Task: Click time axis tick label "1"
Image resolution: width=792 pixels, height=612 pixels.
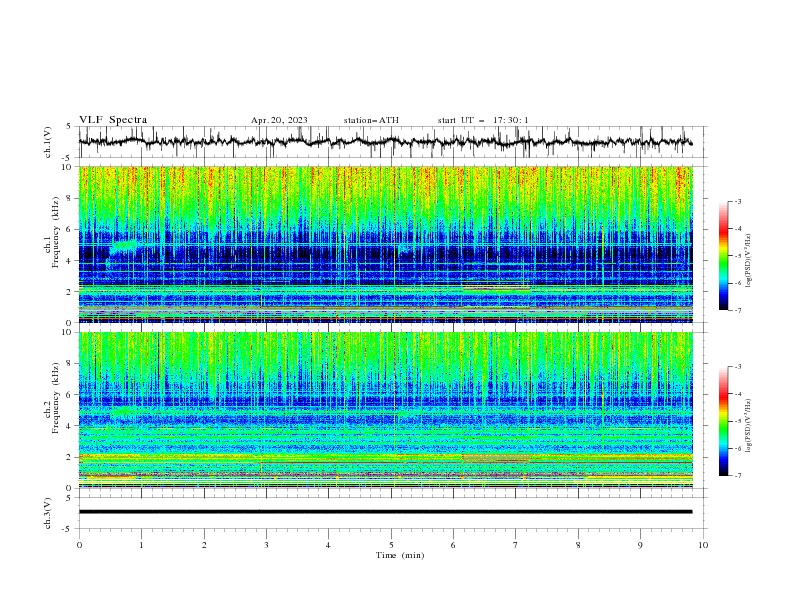Action: pos(141,545)
